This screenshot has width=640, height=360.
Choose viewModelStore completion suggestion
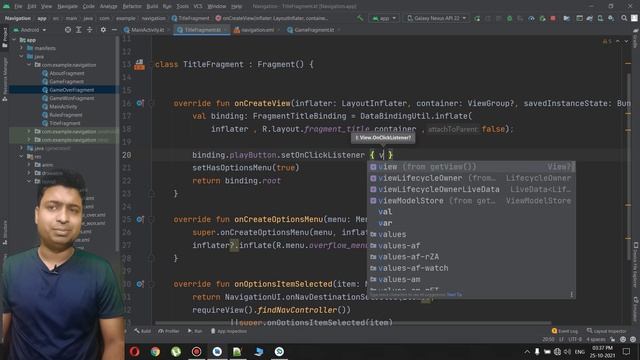(x=471, y=201)
